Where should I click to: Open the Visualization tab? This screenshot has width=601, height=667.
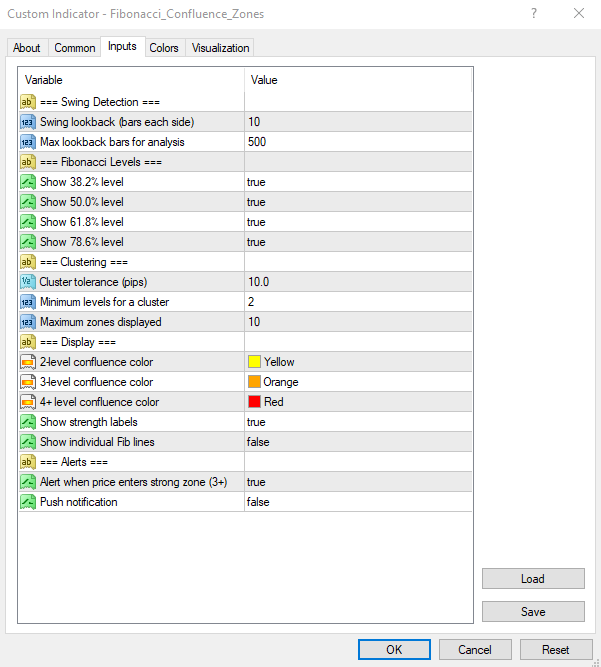click(220, 48)
